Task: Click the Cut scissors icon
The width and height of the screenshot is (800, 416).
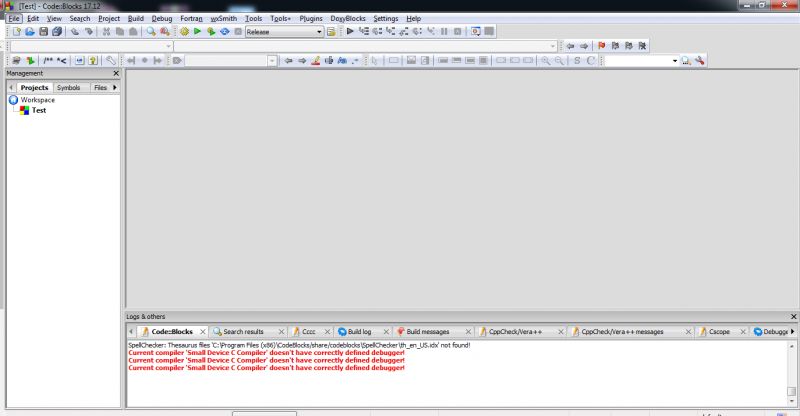Action: (x=106, y=32)
